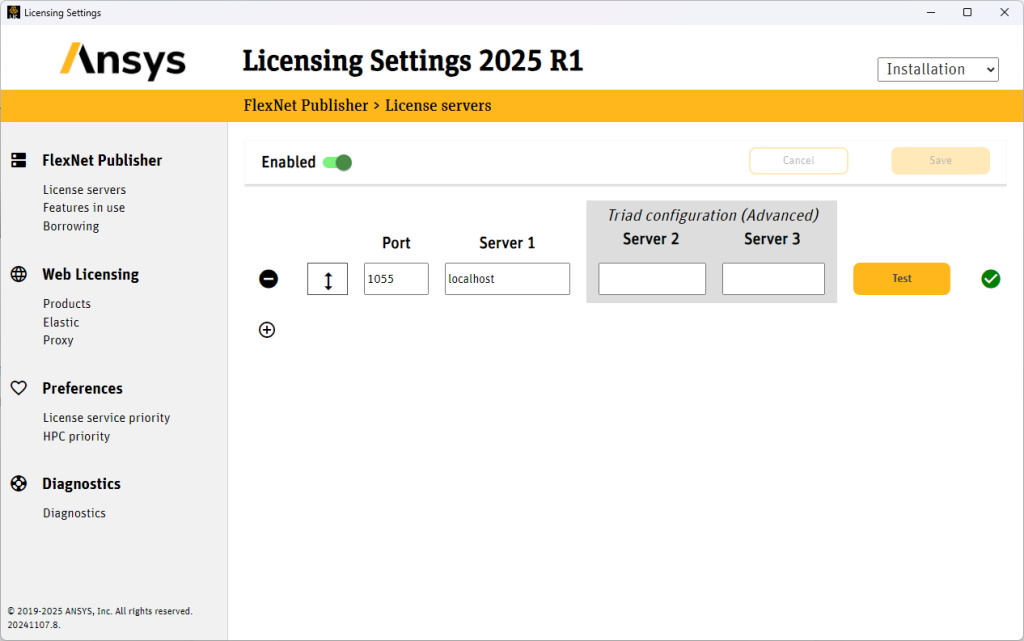Click the Save button
1024x641 pixels.
939,160
